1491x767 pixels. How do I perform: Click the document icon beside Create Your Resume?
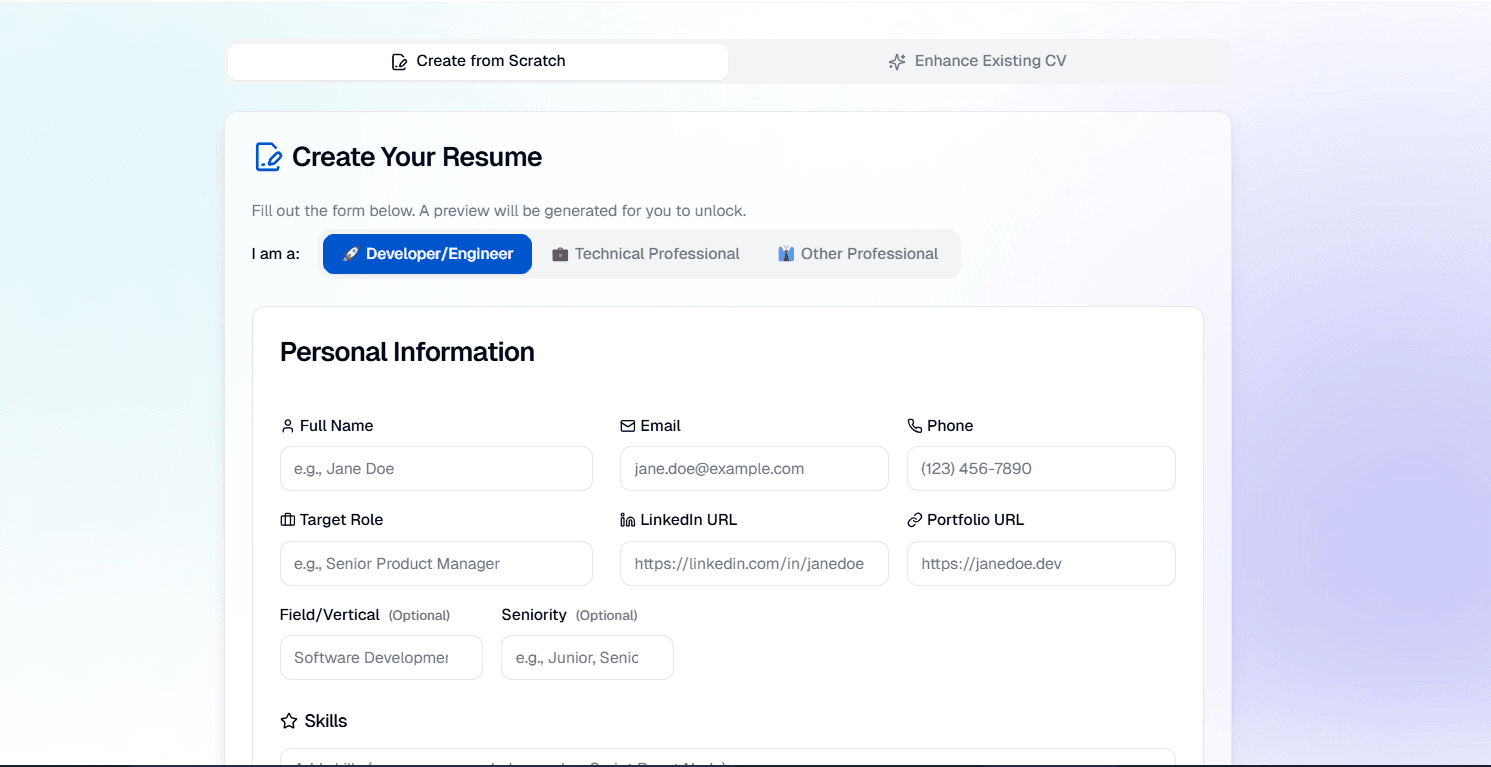pyautogui.click(x=267, y=156)
